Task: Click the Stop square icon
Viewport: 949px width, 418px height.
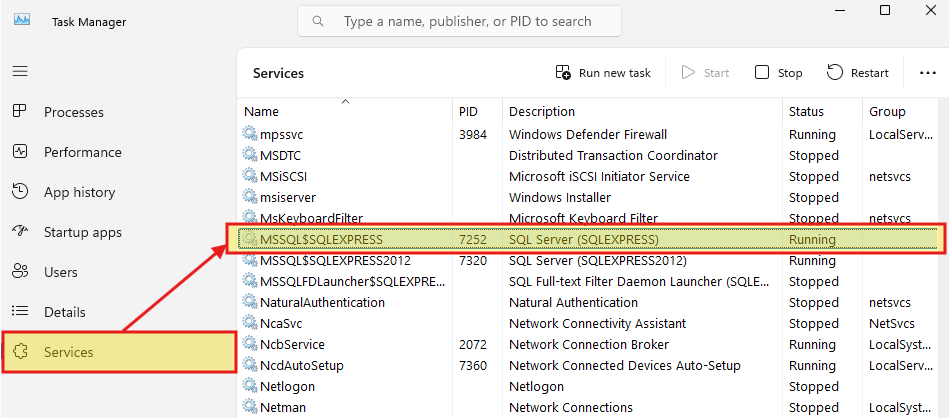Action: pyautogui.click(x=761, y=73)
